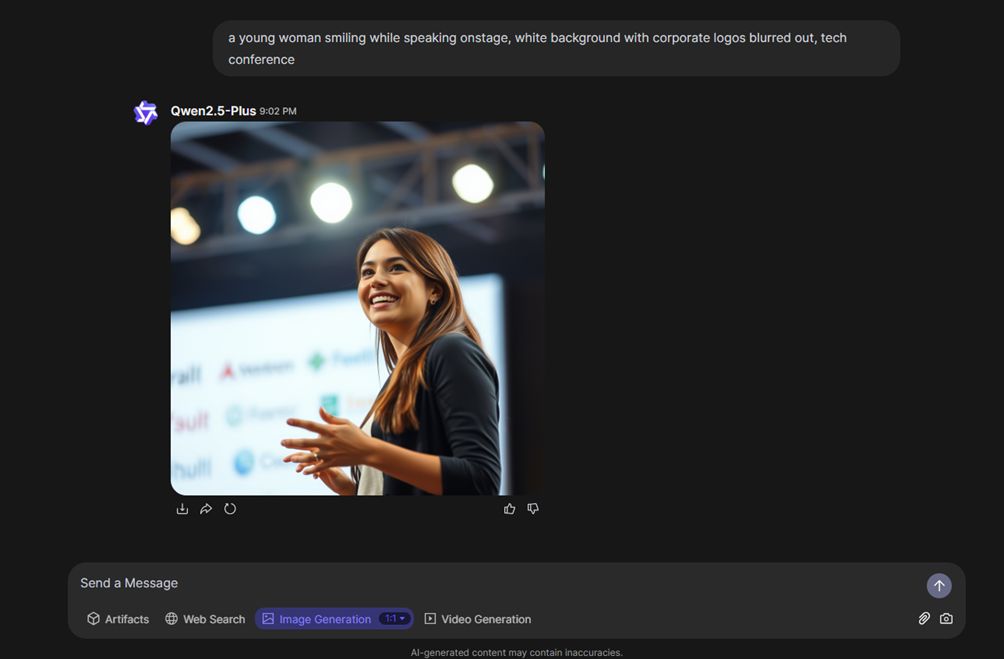This screenshot has width=1004, height=659.
Task: Attach a file with the paperclip icon
Action: 924,618
